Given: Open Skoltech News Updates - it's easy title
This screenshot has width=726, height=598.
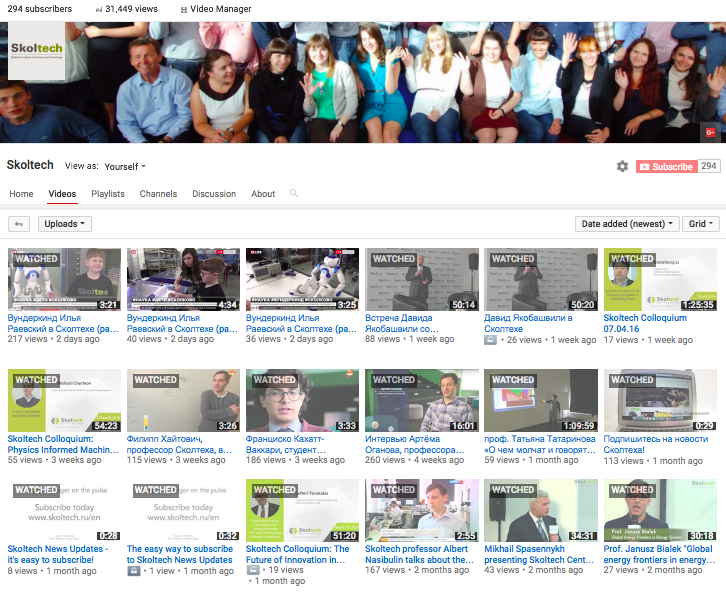Looking at the screenshot, I should point(58,554).
